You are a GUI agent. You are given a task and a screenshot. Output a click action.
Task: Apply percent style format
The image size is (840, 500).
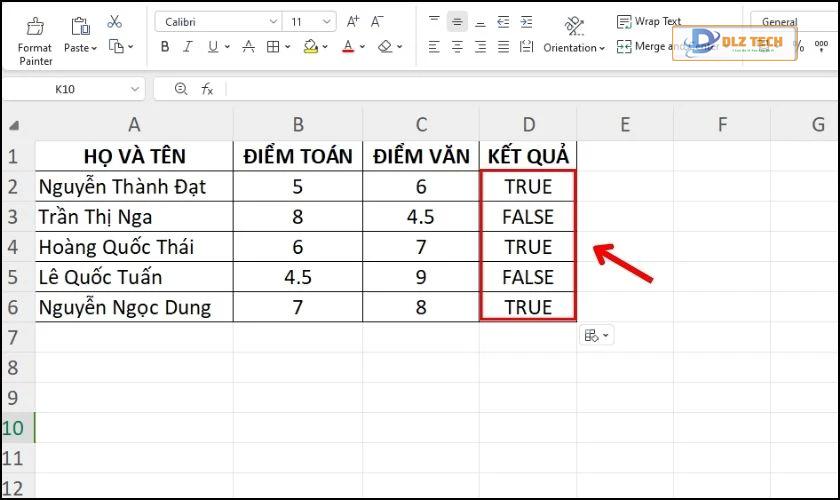click(x=799, y=47)
